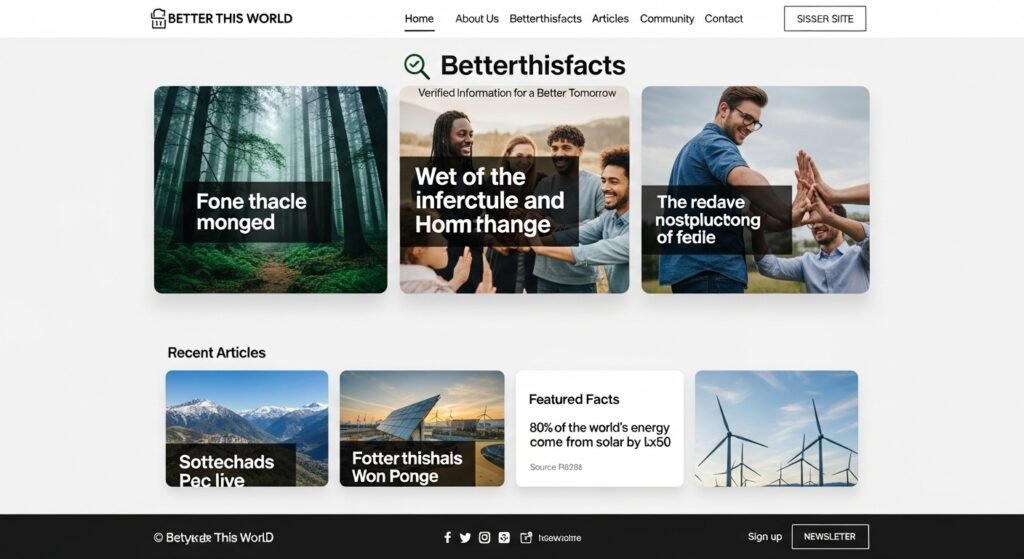Open the mountain landscape article thumbnail
Image resolution: width=1024 pixels, height=559 pixels.
click(247, 428)
